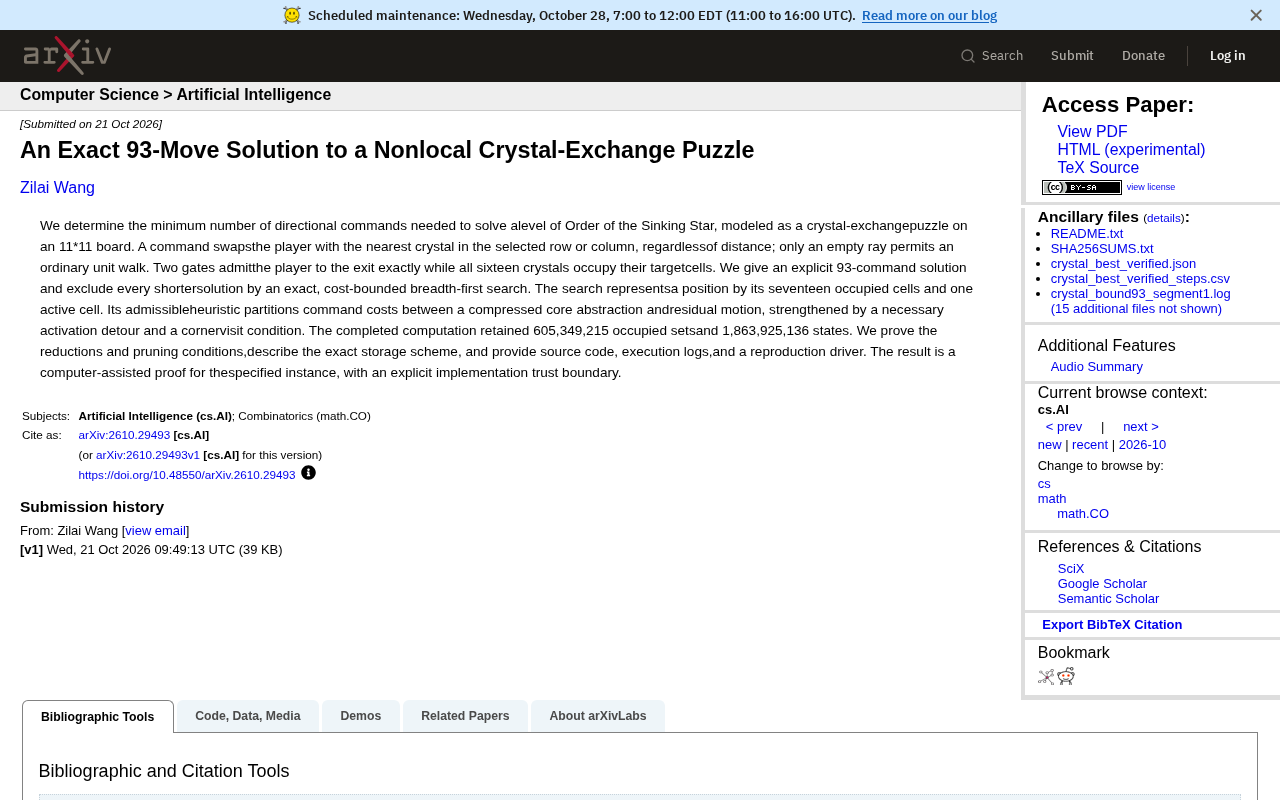Viewport: 1280px width, 800px height.
Task: Open crystal_bound93_segment1.log file
Action: (x=1141, y=294)
